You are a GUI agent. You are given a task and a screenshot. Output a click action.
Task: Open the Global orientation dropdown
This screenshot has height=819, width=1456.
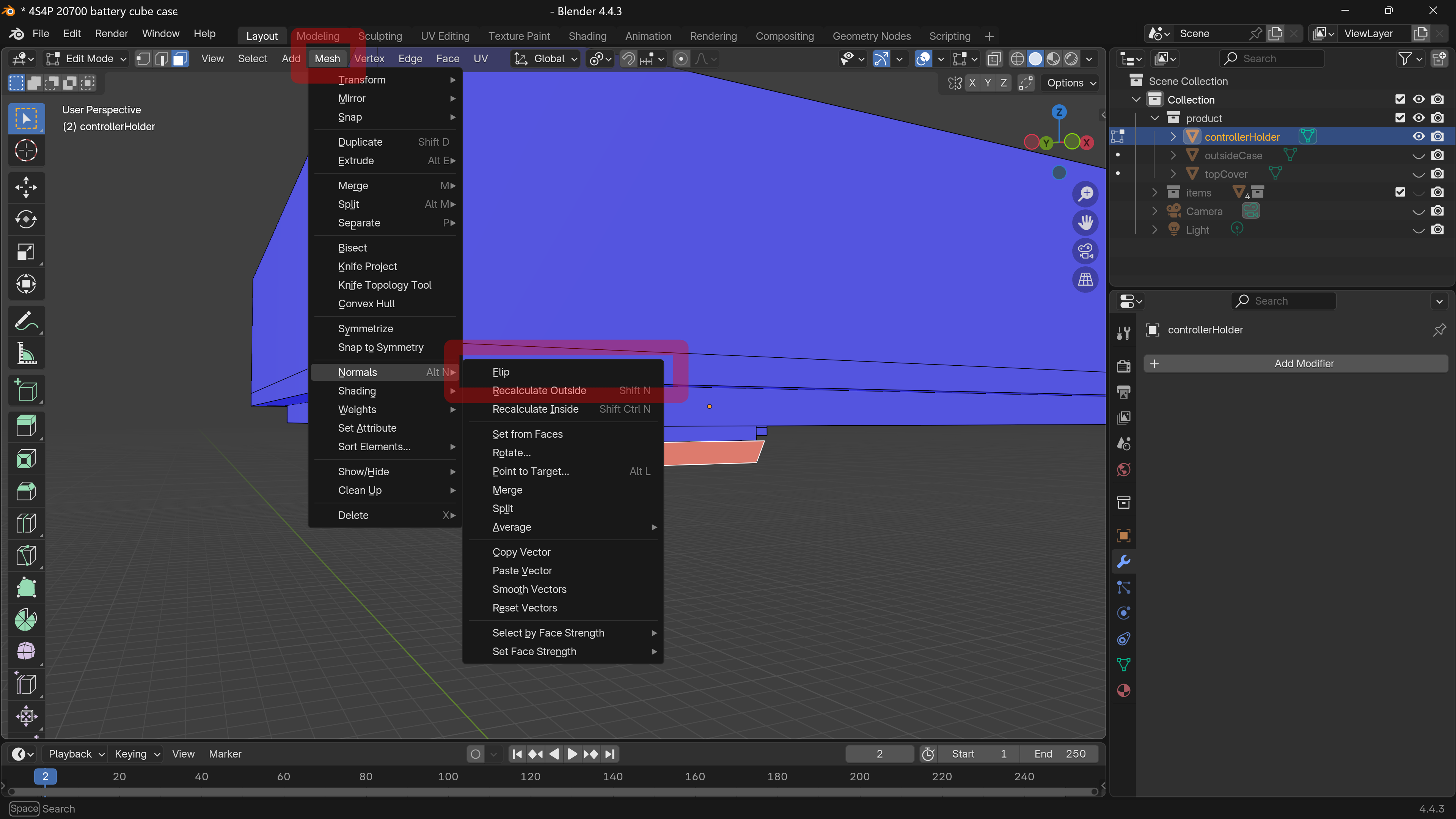tap(546, 59)
